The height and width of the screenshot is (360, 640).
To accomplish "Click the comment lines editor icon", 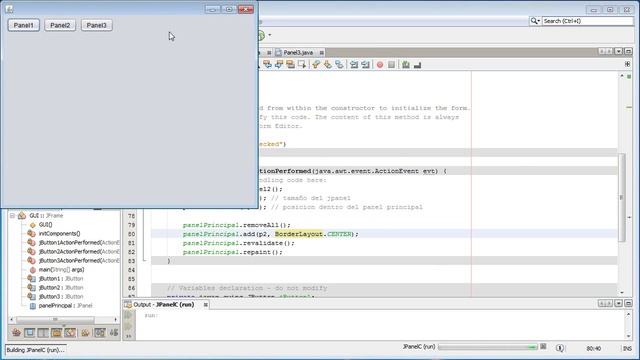I will pos(406,64).
